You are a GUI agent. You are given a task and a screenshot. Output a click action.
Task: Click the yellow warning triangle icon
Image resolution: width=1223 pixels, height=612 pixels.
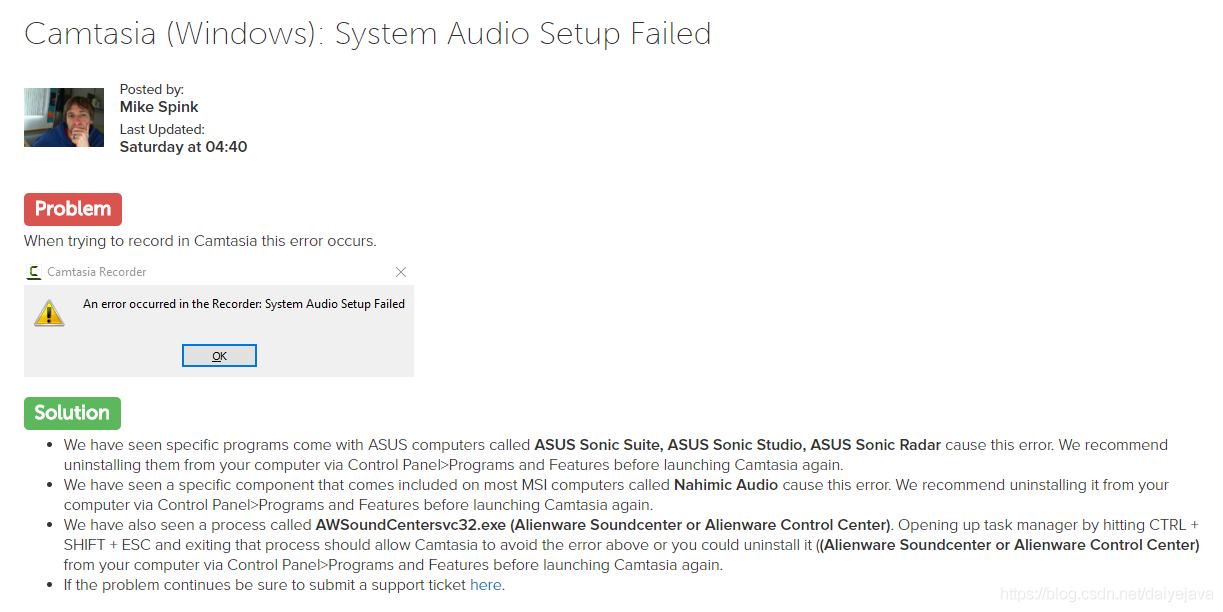[x=49, y=312]
